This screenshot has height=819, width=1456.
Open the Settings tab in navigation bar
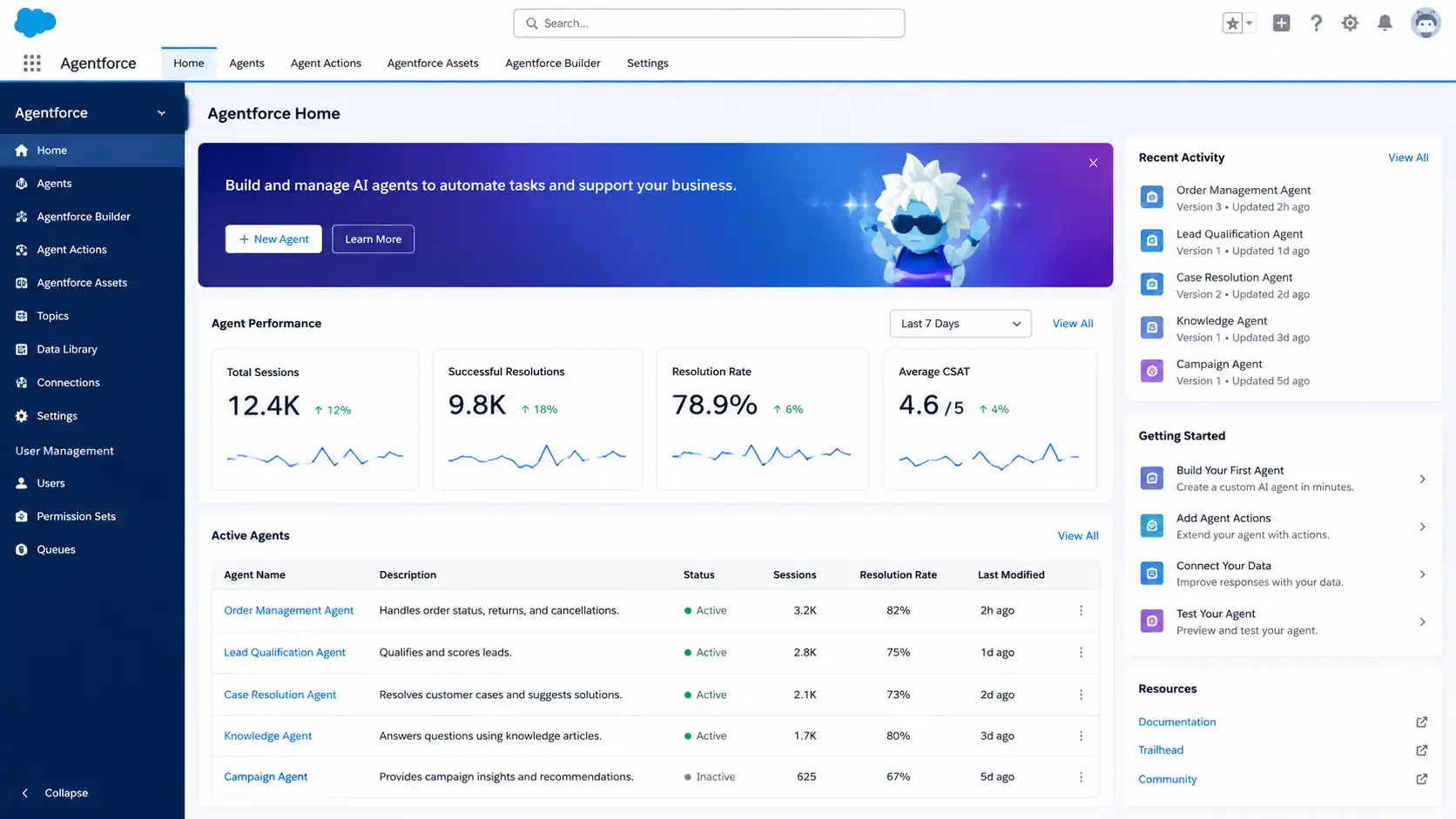coord(648,64)
